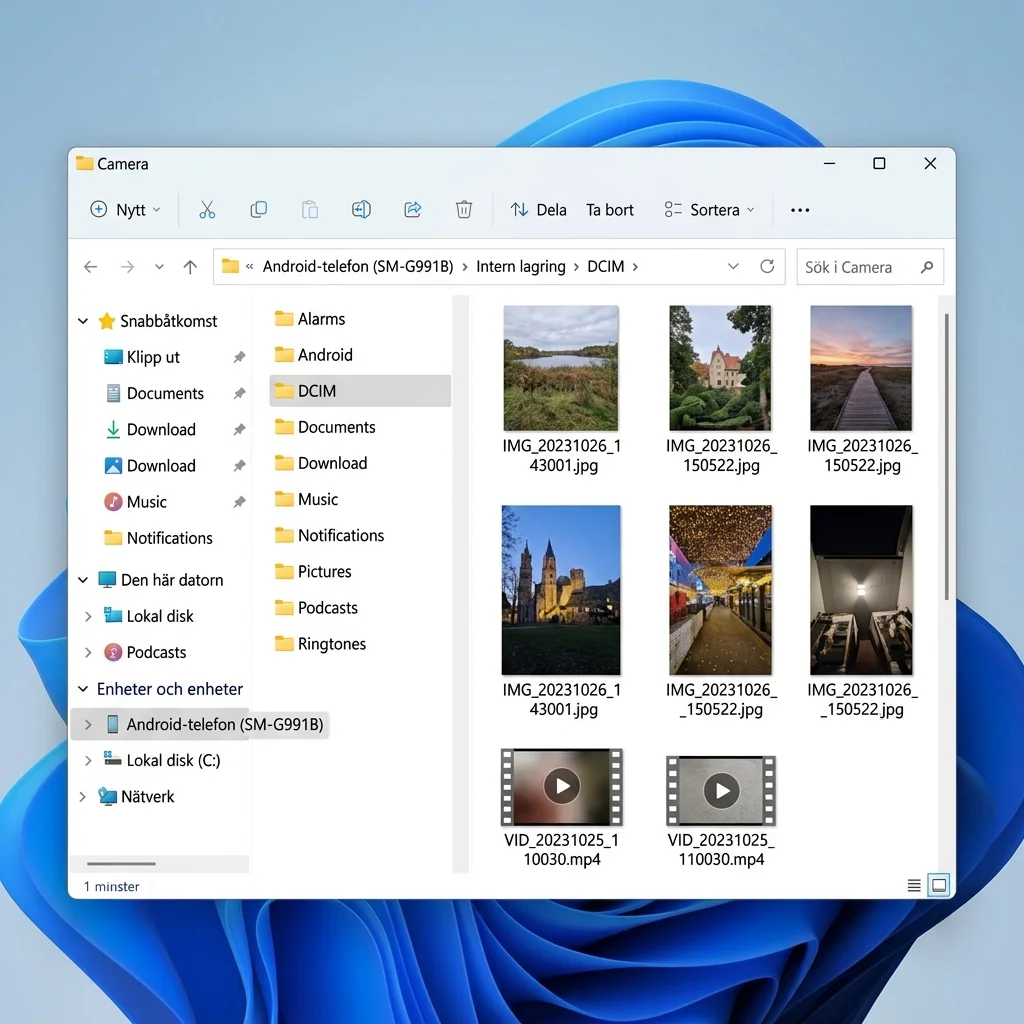1024x1024 pixels.
Task: Open the three-dot More options menu
Action: [800, 210]
